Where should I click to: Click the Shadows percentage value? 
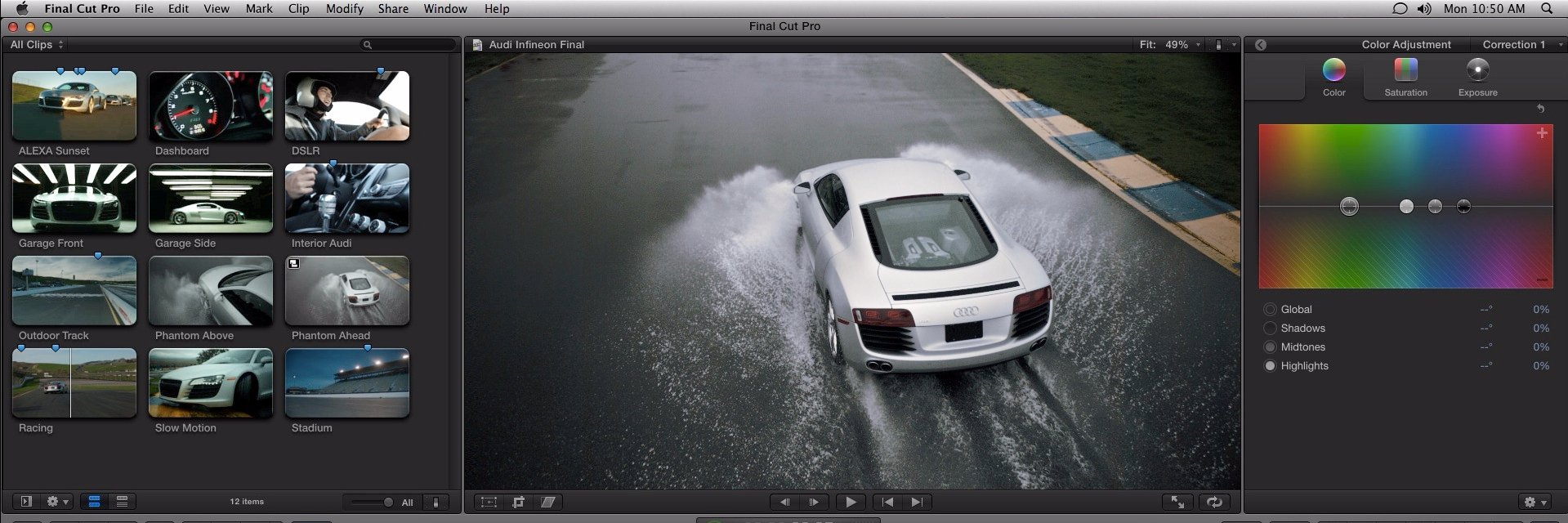click(1541, 329)
